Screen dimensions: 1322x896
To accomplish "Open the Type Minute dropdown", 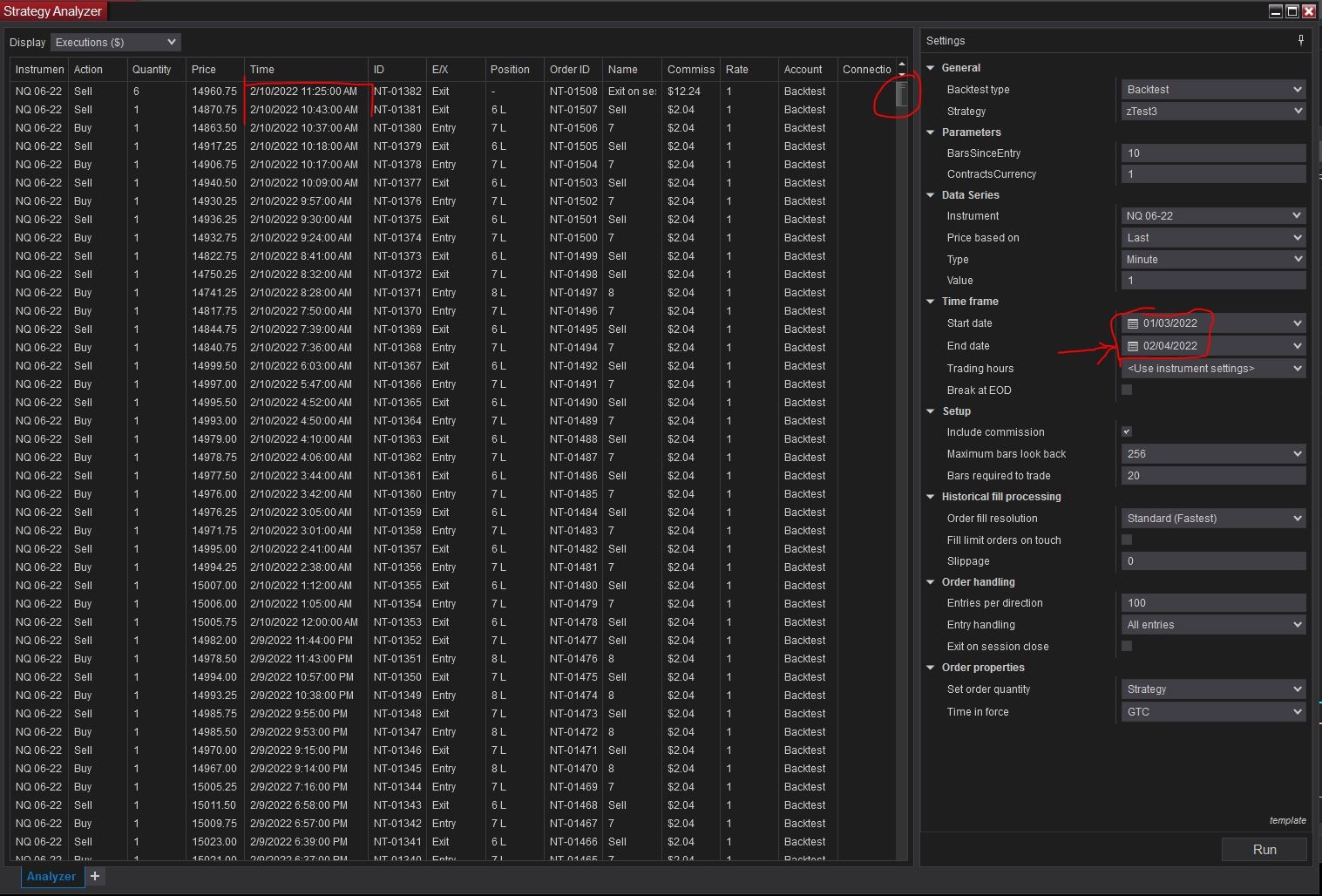I will click(1213, 259).
